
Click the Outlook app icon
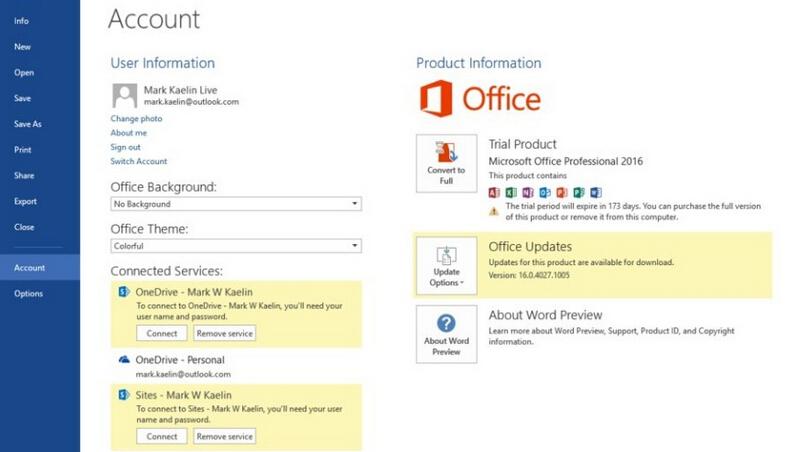click(545, 192)
